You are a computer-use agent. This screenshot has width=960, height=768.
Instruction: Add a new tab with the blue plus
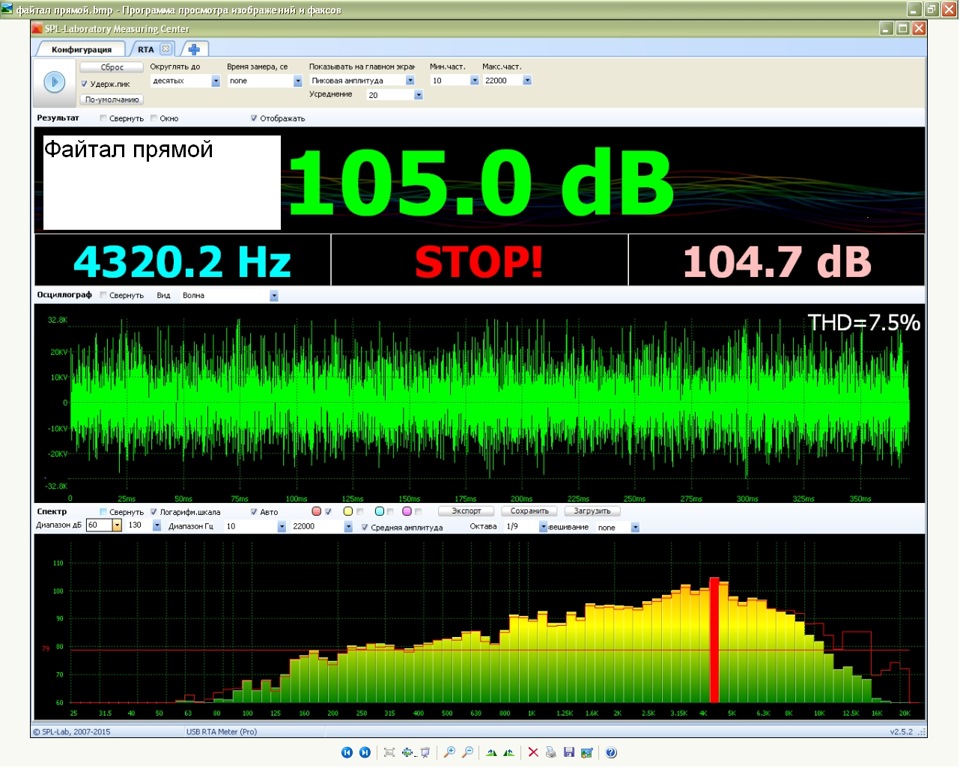(194, 49)
